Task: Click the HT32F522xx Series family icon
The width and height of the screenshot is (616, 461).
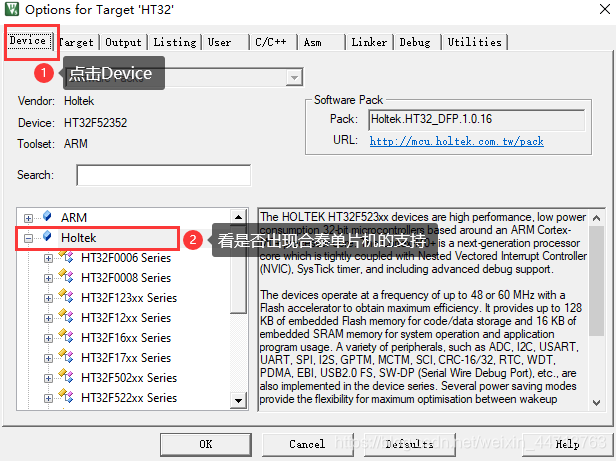Action: pyautogui.click(x=66, y=397)
